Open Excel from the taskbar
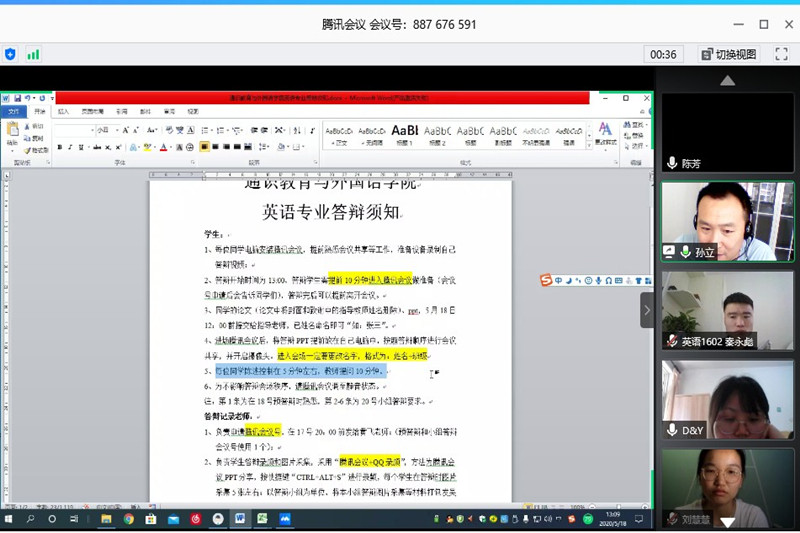 (x=262, y=519)
